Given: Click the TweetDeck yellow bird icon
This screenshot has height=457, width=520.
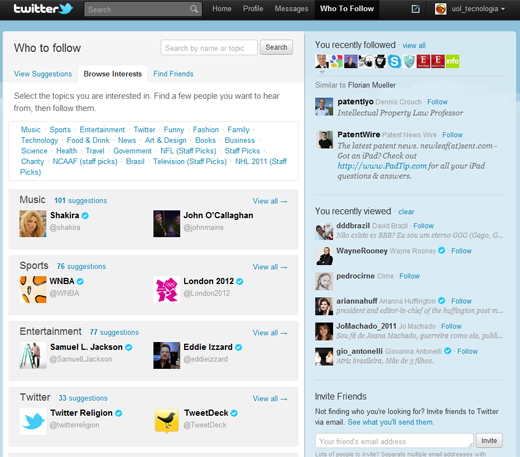Looking at the screenshot, I should coord(166,421).
